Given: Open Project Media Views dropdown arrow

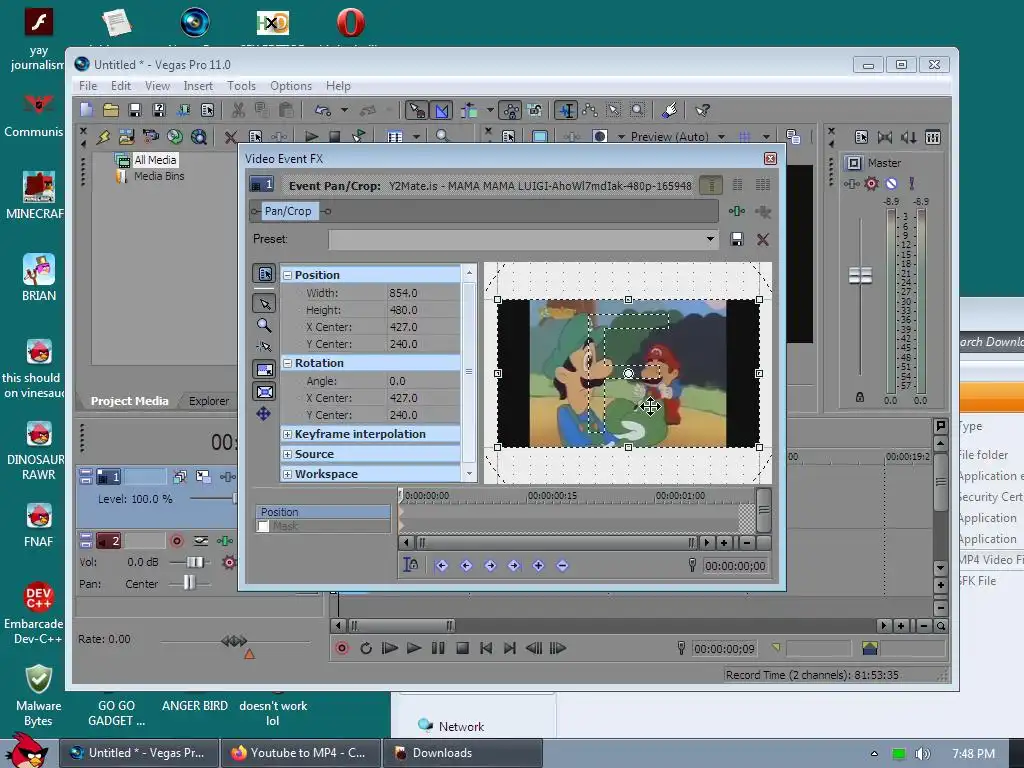Looking at the screenshot, I should (416, 137).
